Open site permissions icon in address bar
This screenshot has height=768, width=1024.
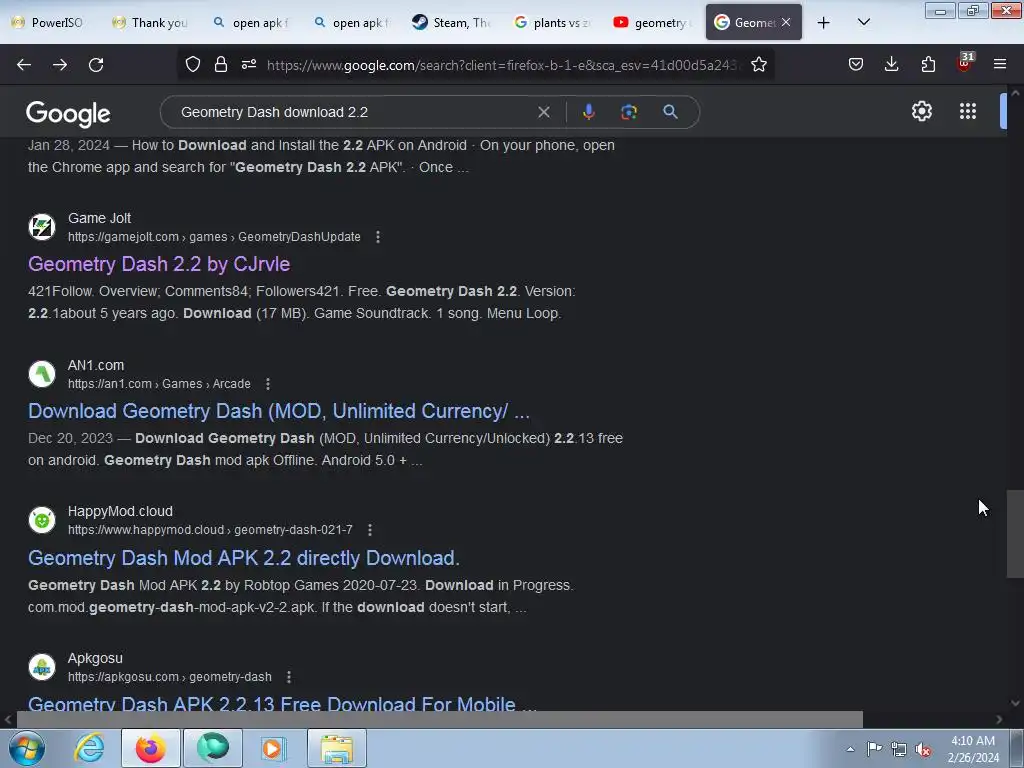coord(249,64)
